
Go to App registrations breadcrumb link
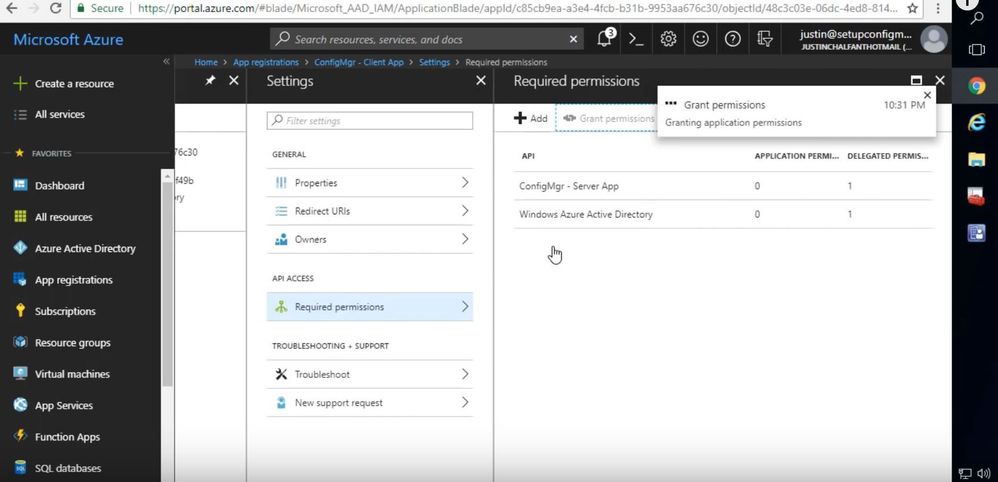(x=266, y=62)
